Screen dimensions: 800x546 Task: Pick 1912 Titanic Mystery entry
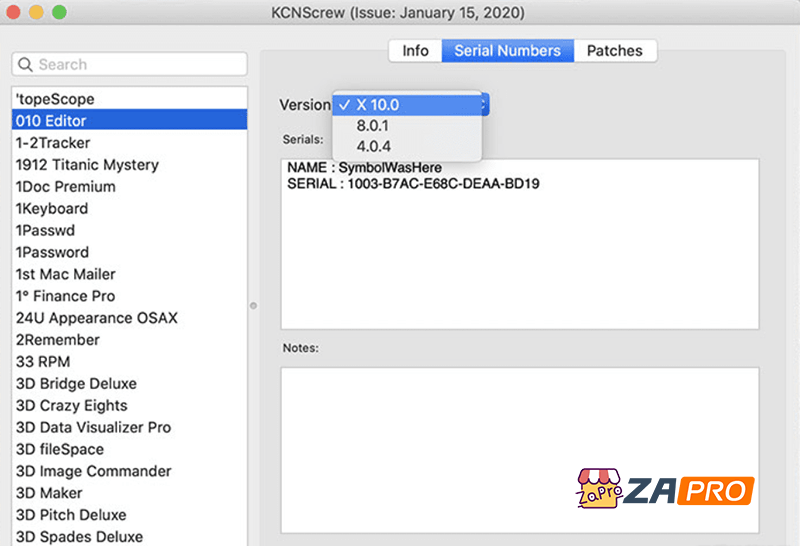pyautogui.click(x=87, y=165)
